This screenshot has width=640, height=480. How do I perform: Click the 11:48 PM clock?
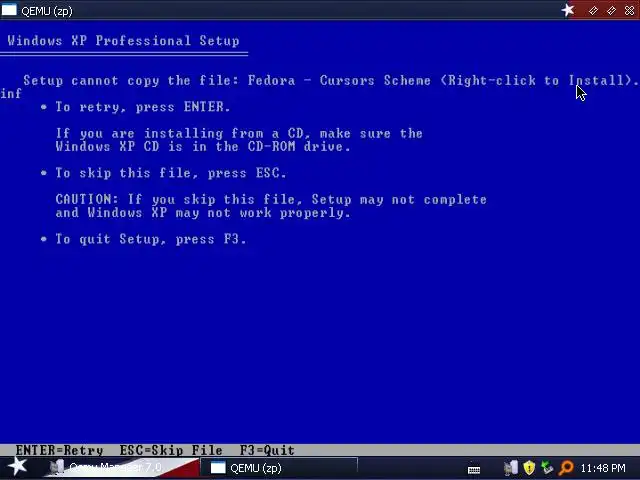[x=602, y=468]
